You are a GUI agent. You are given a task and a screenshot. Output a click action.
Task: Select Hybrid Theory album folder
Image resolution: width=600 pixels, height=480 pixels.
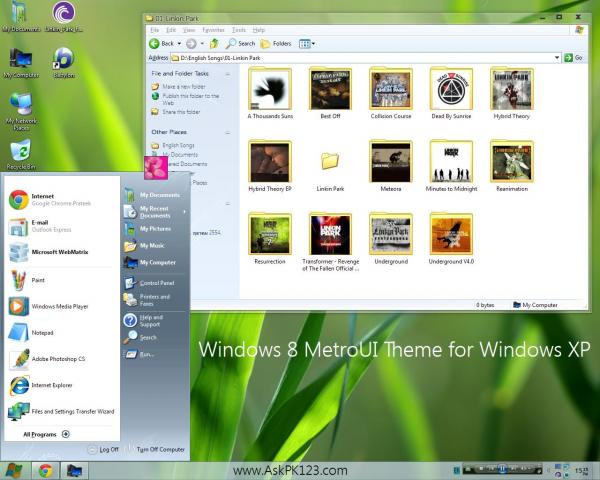(x=512, y=93)
